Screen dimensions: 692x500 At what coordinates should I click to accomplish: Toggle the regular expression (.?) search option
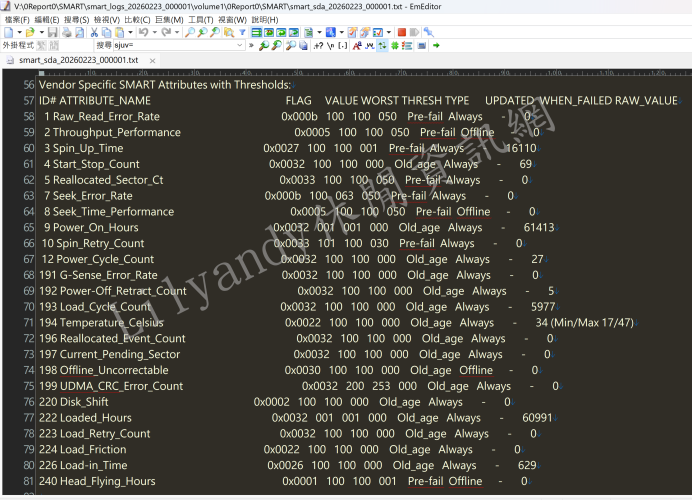[318, 45]
